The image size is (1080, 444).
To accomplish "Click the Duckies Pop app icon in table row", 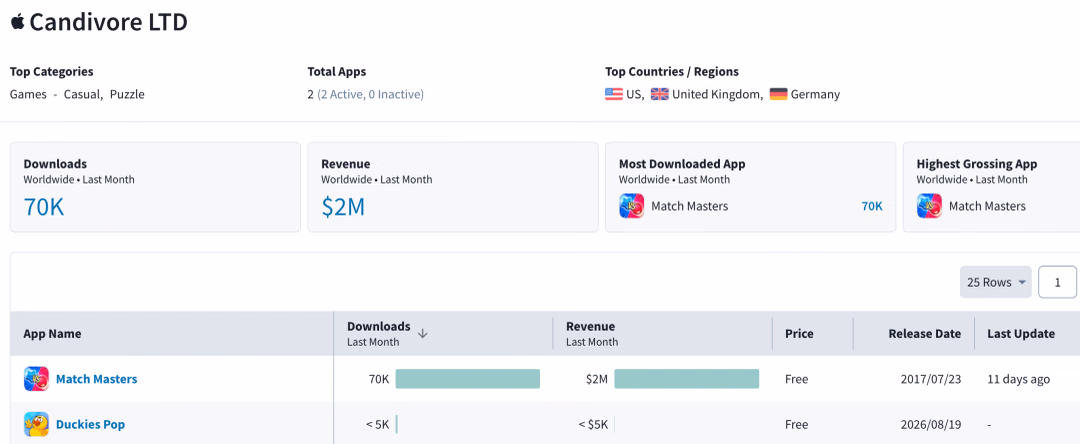I will coord(36,424).
